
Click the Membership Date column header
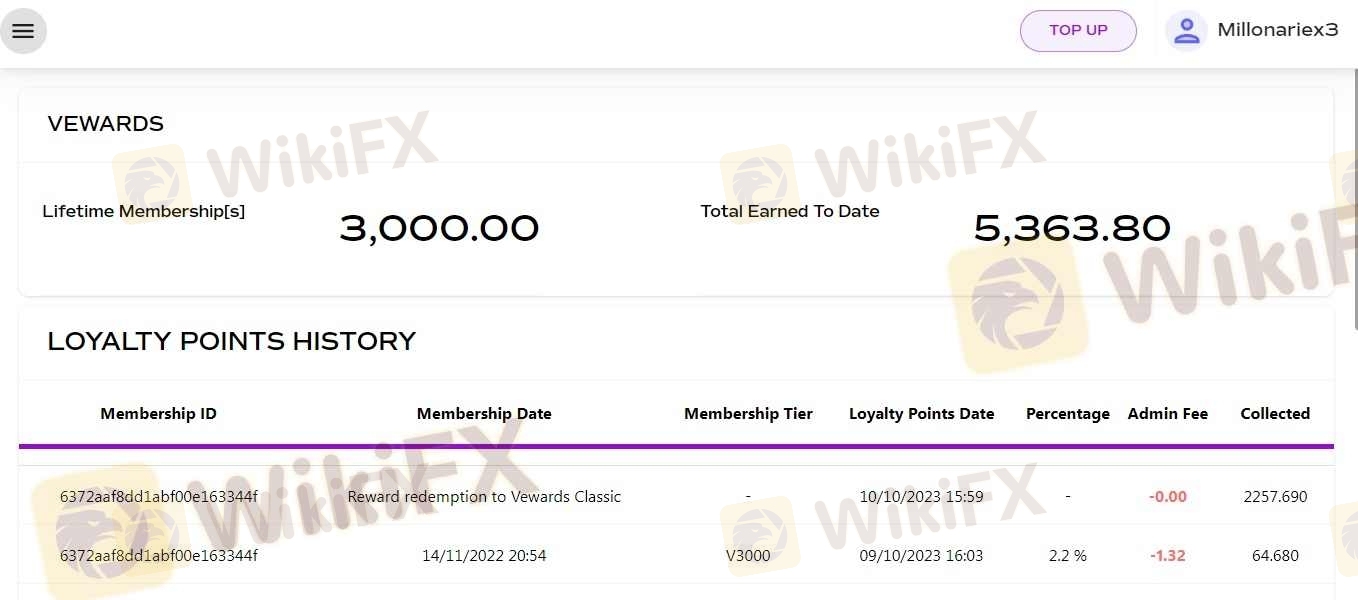484,414
